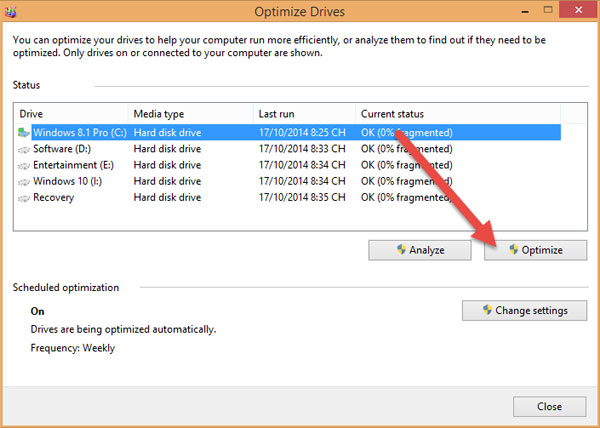Open Change settings for scheduled optimization

[524, 310]
